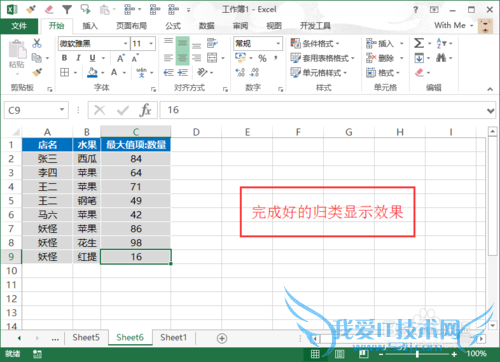Click the Find binoculars icon
Image resolution: width=500 pixels, height=362 pixels.
coord(441,58)
